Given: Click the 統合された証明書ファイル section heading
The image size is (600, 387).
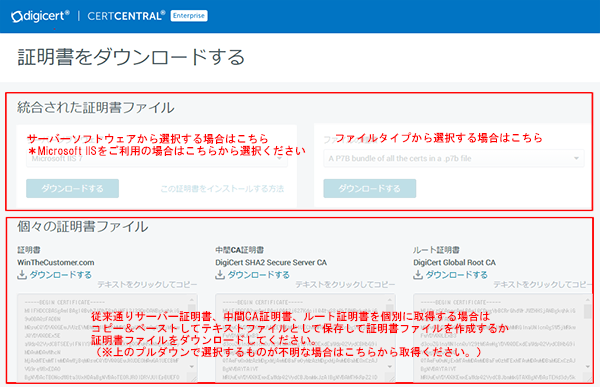Looking at the screenshot, I should [96, 108].
